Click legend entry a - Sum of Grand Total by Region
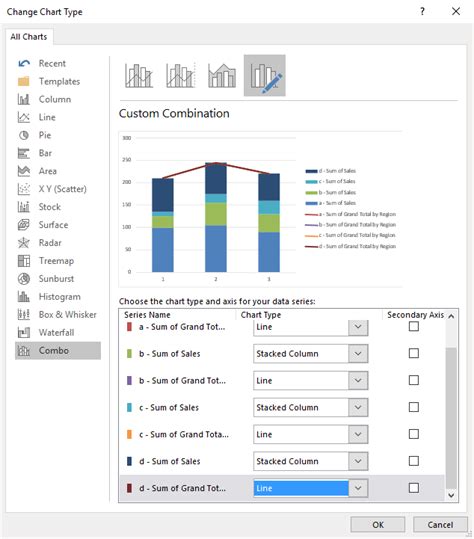The height and width of the screenshot is (539, 474). tap(350, 214)
